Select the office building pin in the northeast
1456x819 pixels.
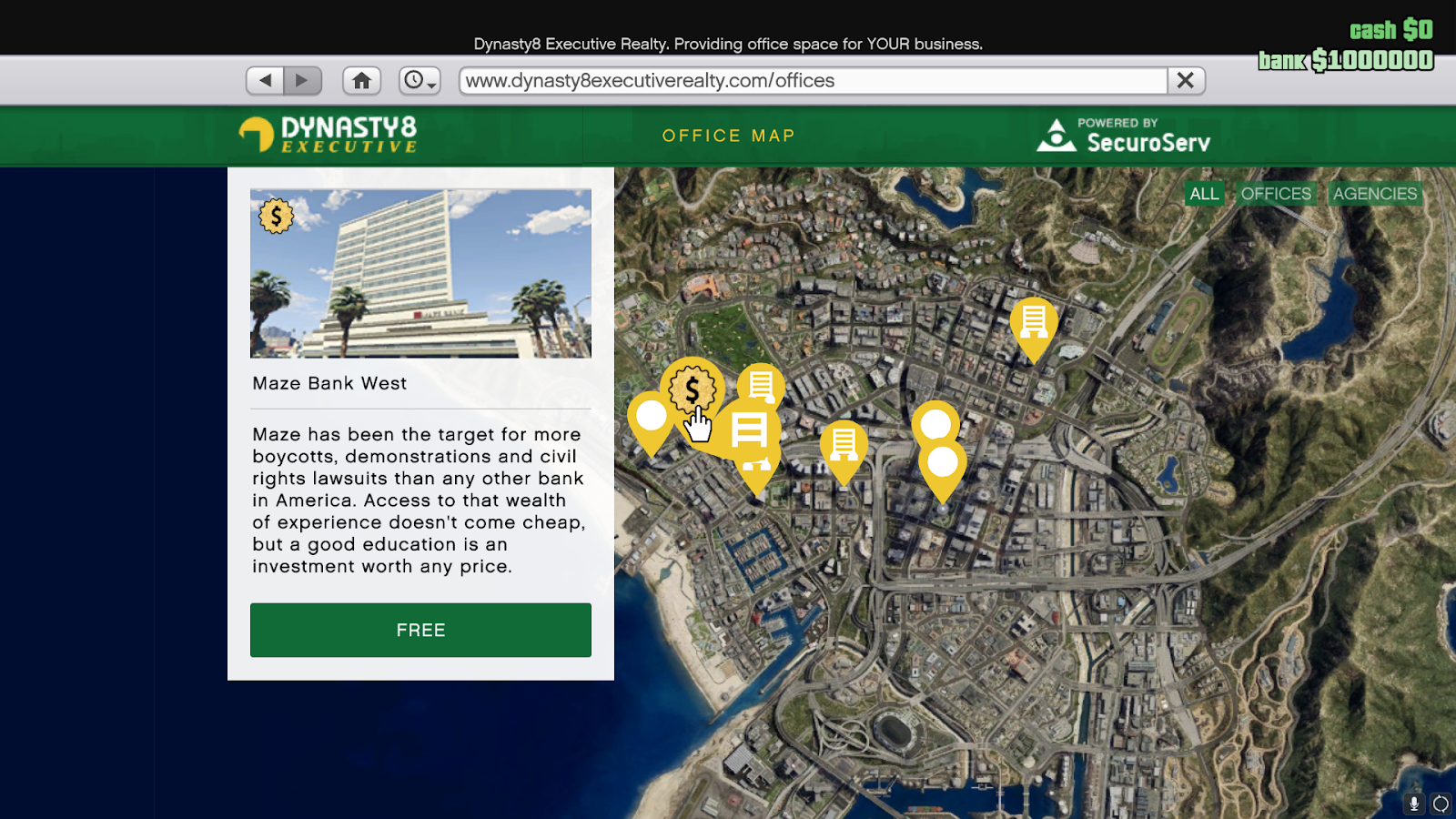[x=1034, y=323]
